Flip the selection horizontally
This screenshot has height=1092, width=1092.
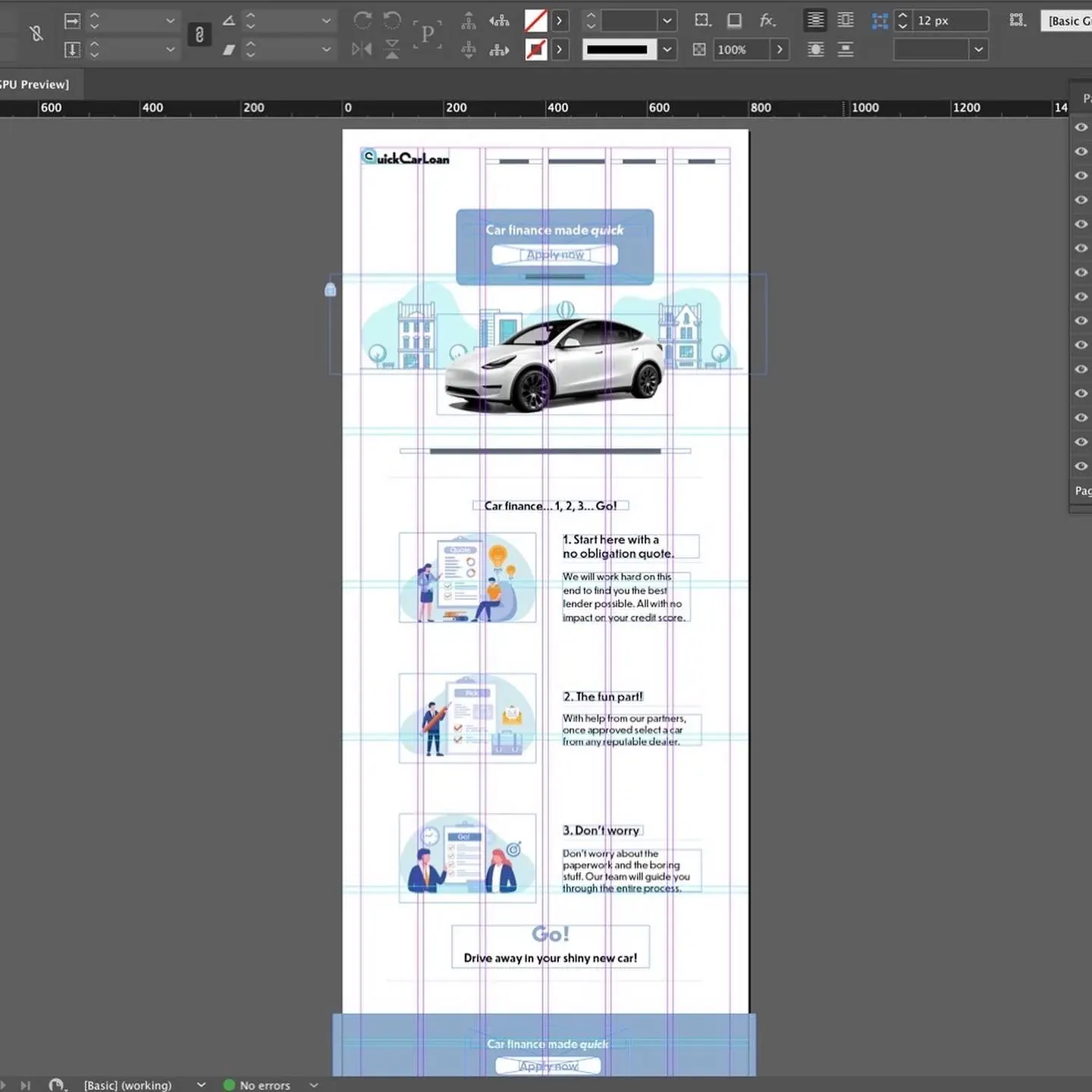(x=362, y=50)
